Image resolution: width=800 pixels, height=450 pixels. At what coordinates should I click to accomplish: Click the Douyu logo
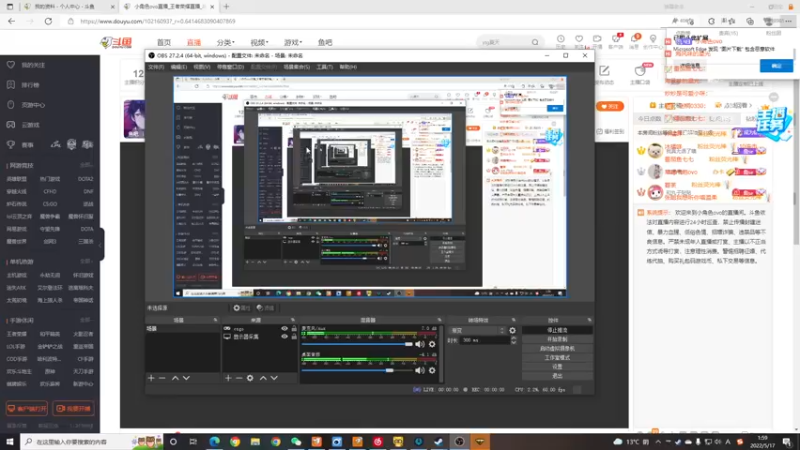(116, 42)
